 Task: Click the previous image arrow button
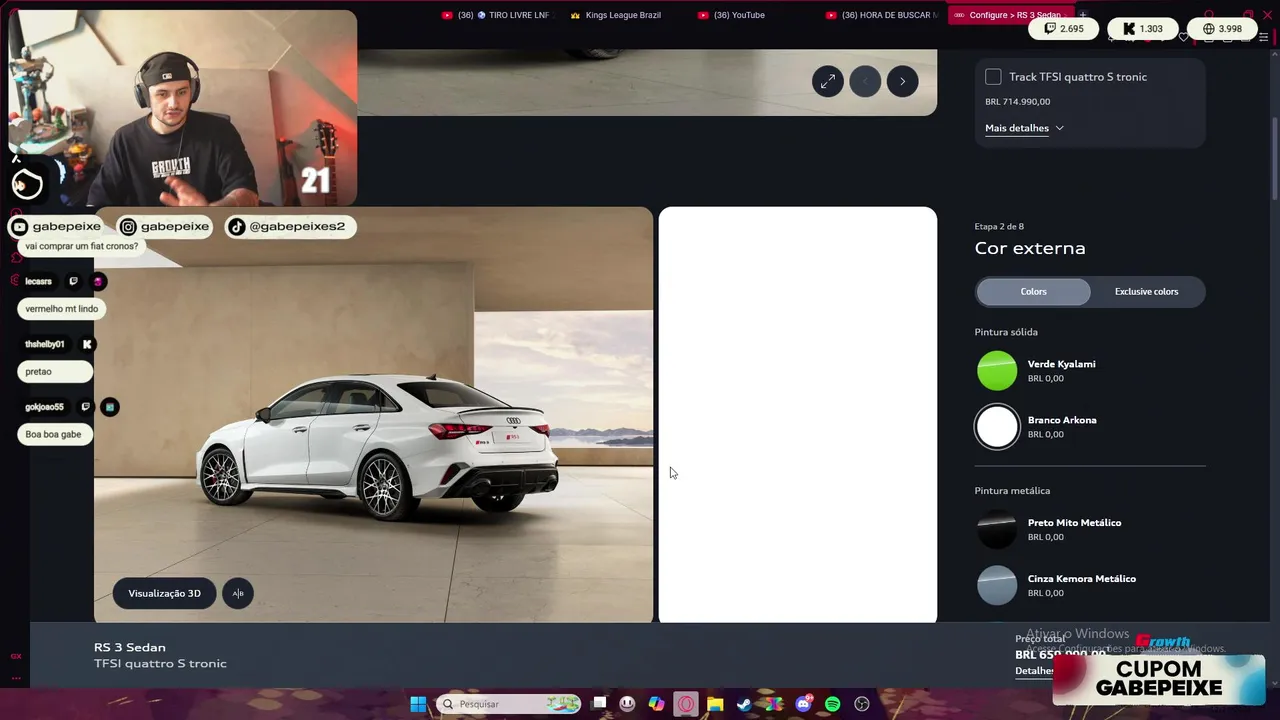point(865,82)
